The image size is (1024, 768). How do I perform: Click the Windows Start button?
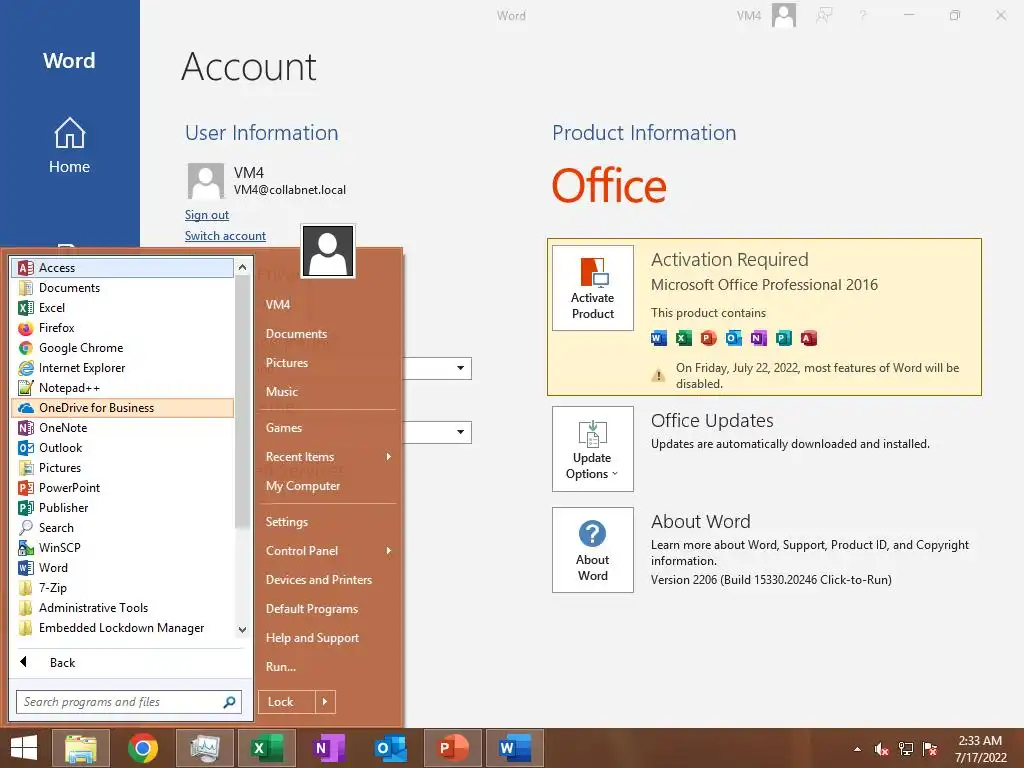pyautogui.click(x=24, y=748)
